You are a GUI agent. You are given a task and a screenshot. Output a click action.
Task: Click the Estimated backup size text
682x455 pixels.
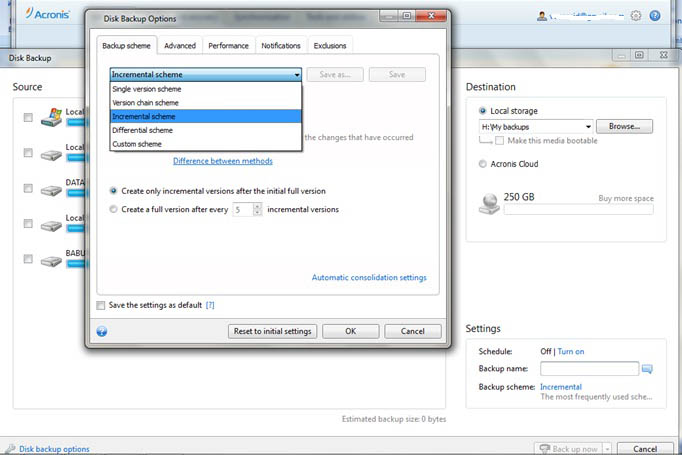pyautogui.click(x=394, y=419)
